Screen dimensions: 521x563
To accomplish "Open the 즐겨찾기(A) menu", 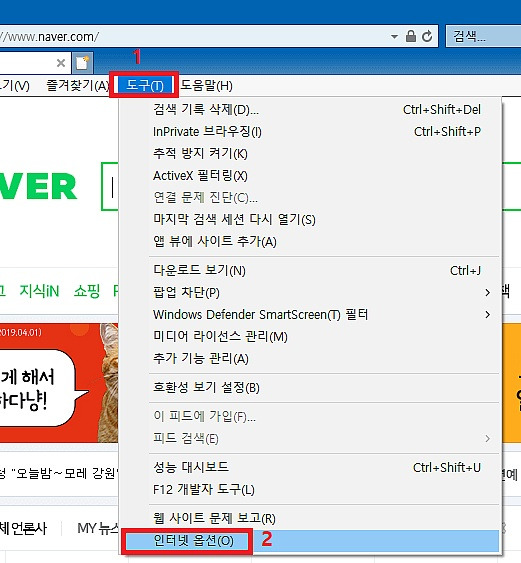I will coord(78,85).
